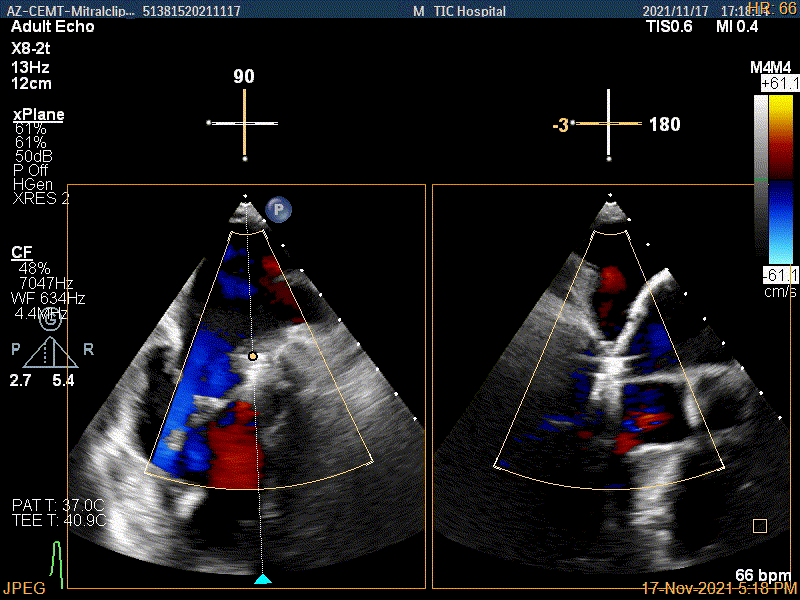The height and width of the screenshot is (600, 800).
Task: Select the CF color flow heading
Action: coord(20,252)
